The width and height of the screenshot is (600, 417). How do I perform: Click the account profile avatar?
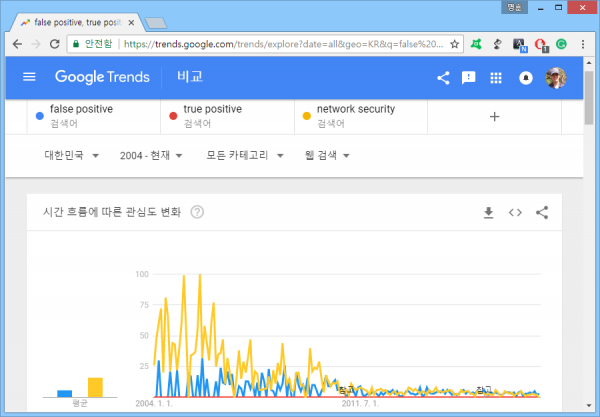coord(556,78)
